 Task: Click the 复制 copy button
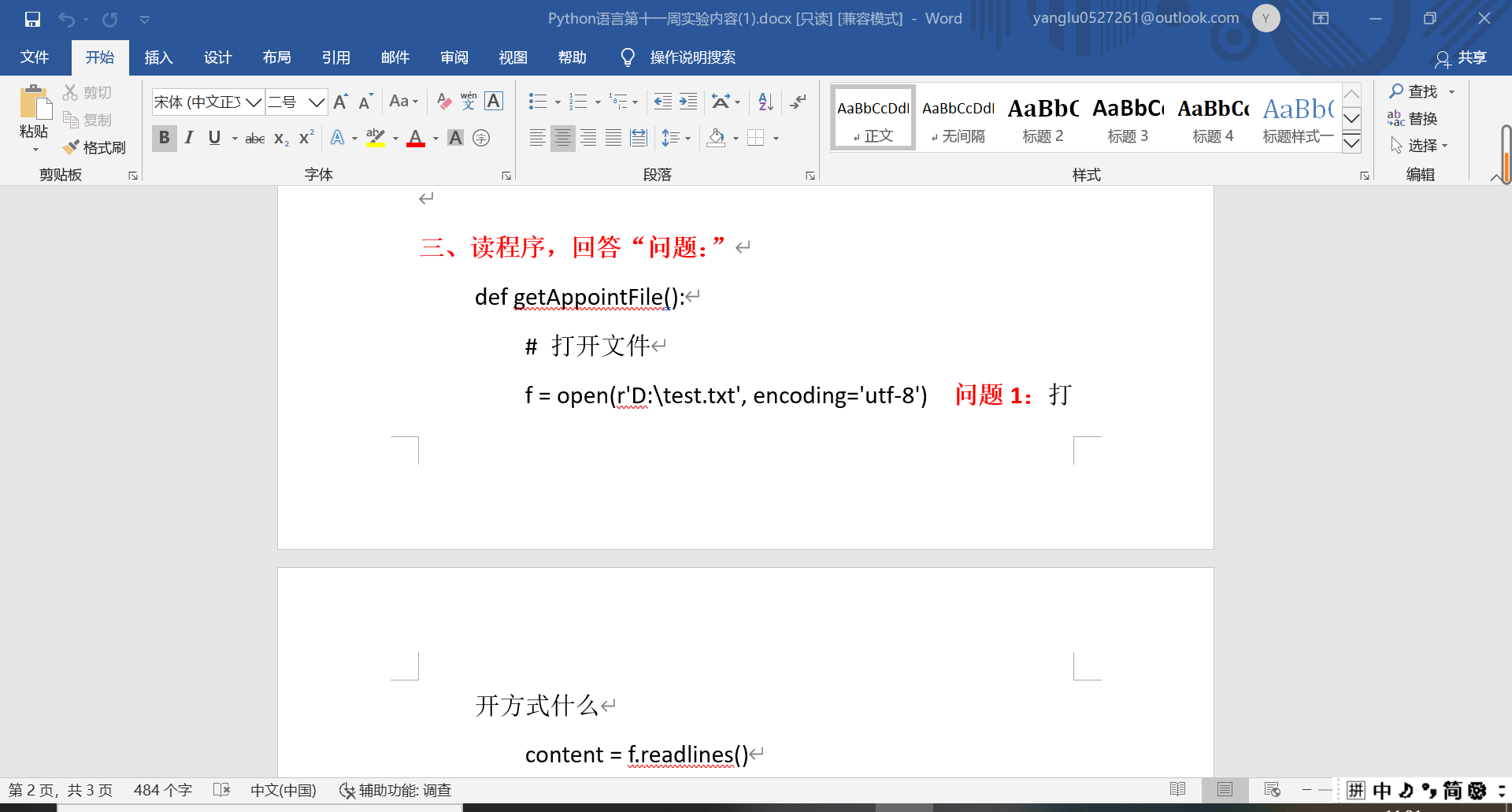[87, 120]
